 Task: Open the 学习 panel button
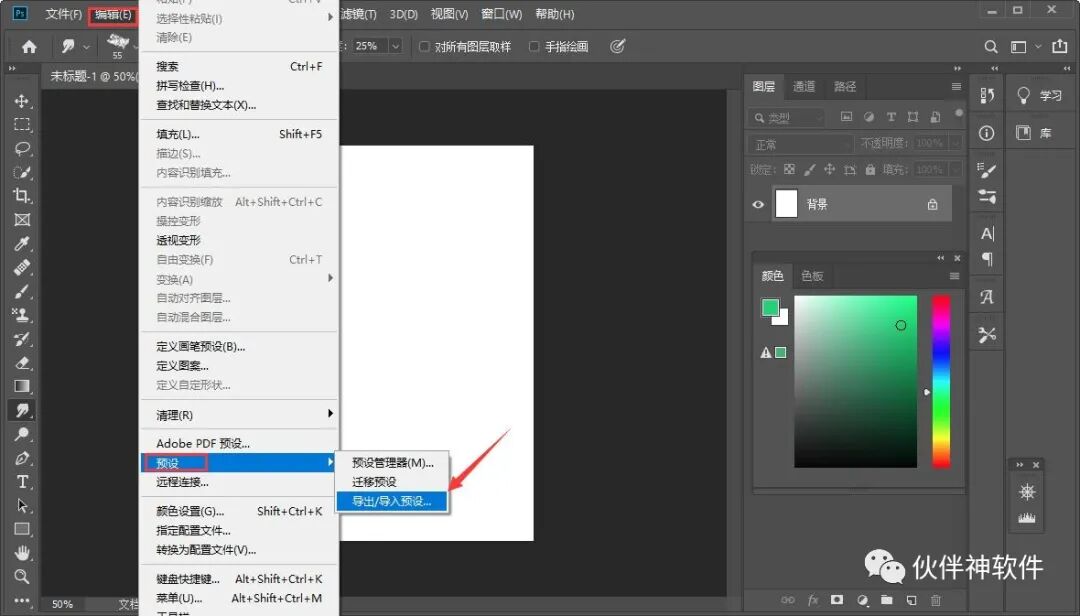point(1039,96)
